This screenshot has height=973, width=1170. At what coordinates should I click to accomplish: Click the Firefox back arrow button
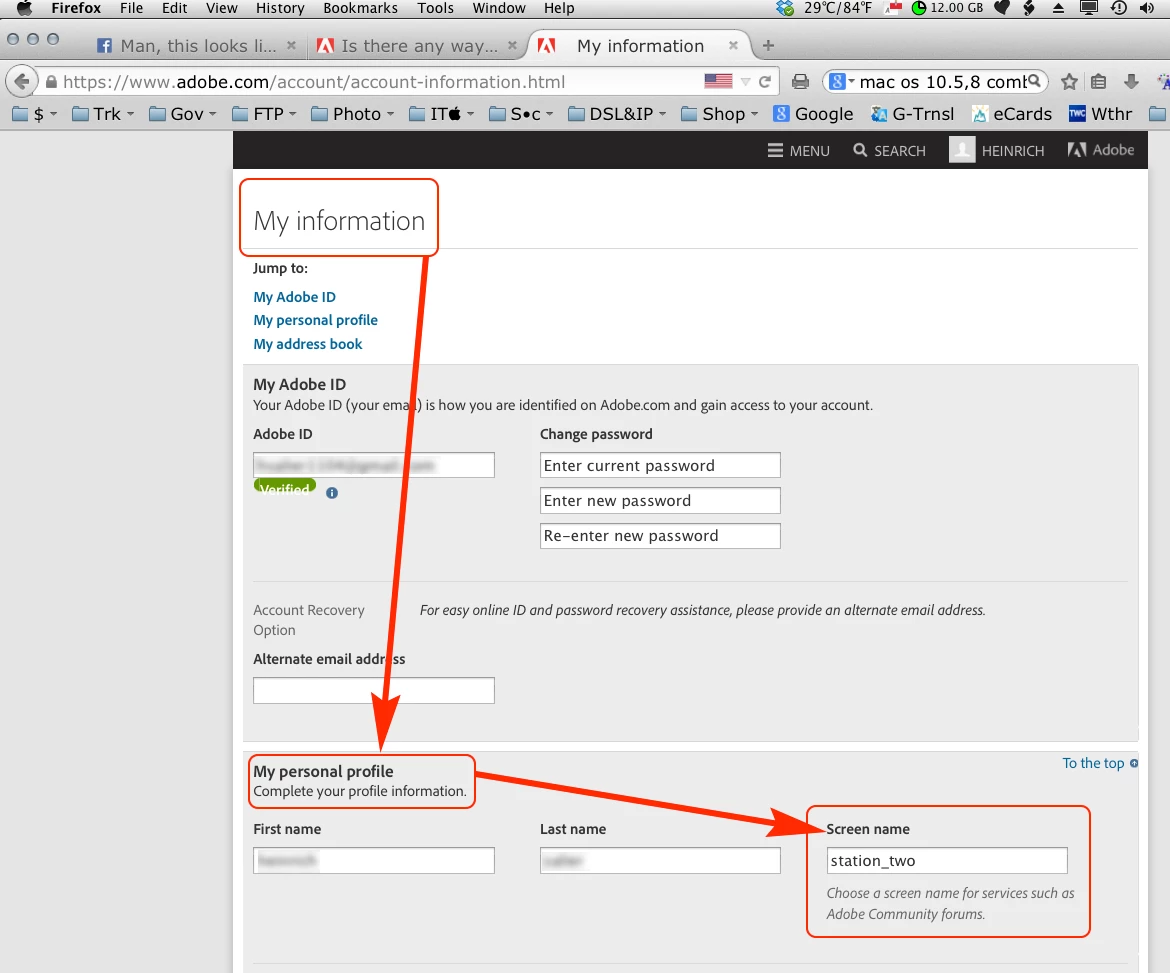click(22, 81)
